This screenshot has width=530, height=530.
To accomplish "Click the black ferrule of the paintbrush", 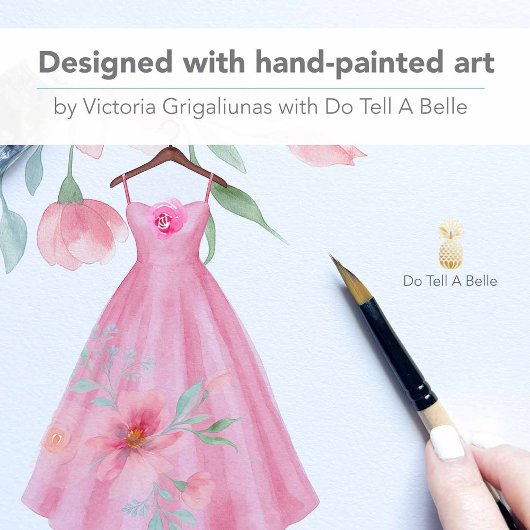I will [396, 353].
